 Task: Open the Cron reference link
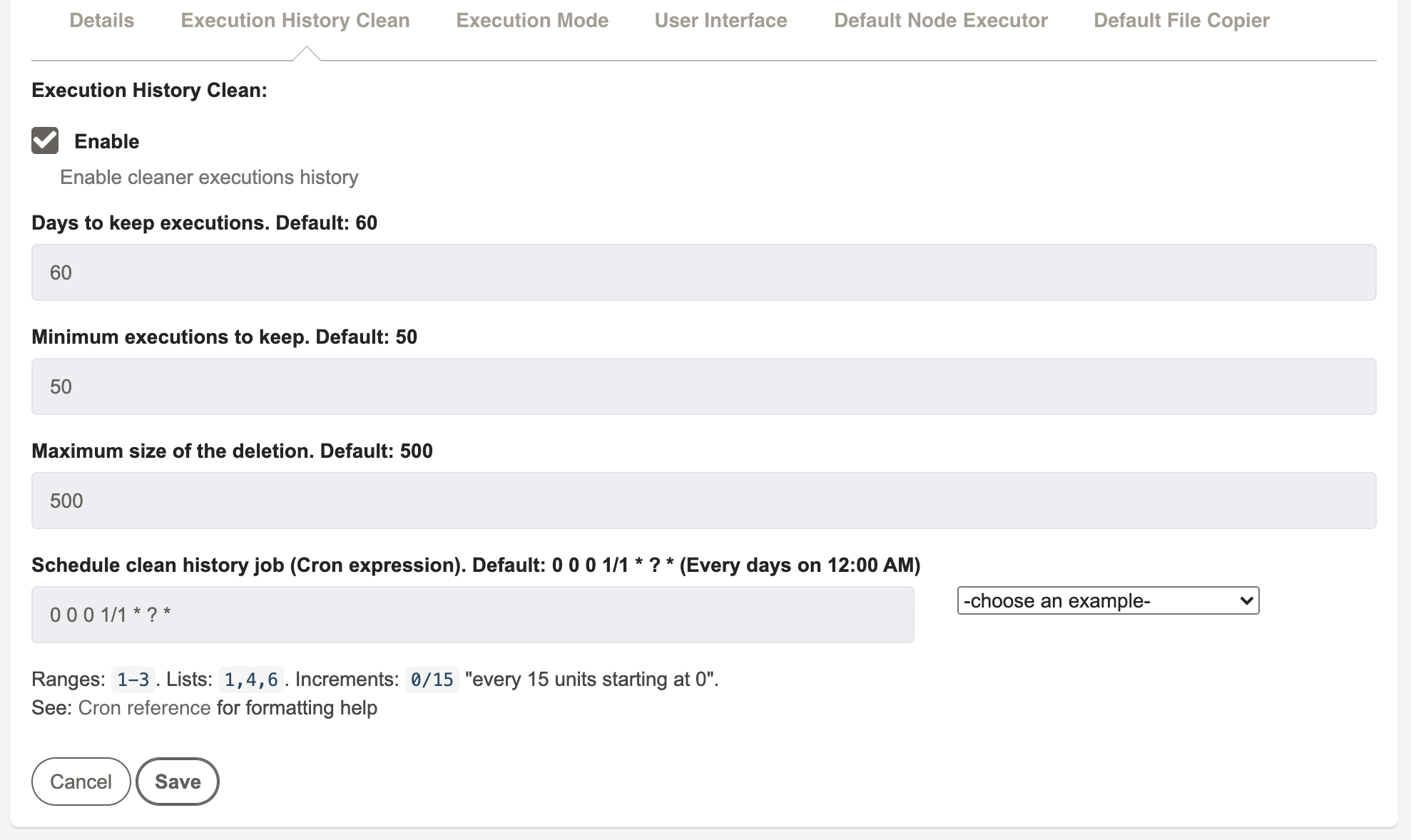click(x=144, y=707)
